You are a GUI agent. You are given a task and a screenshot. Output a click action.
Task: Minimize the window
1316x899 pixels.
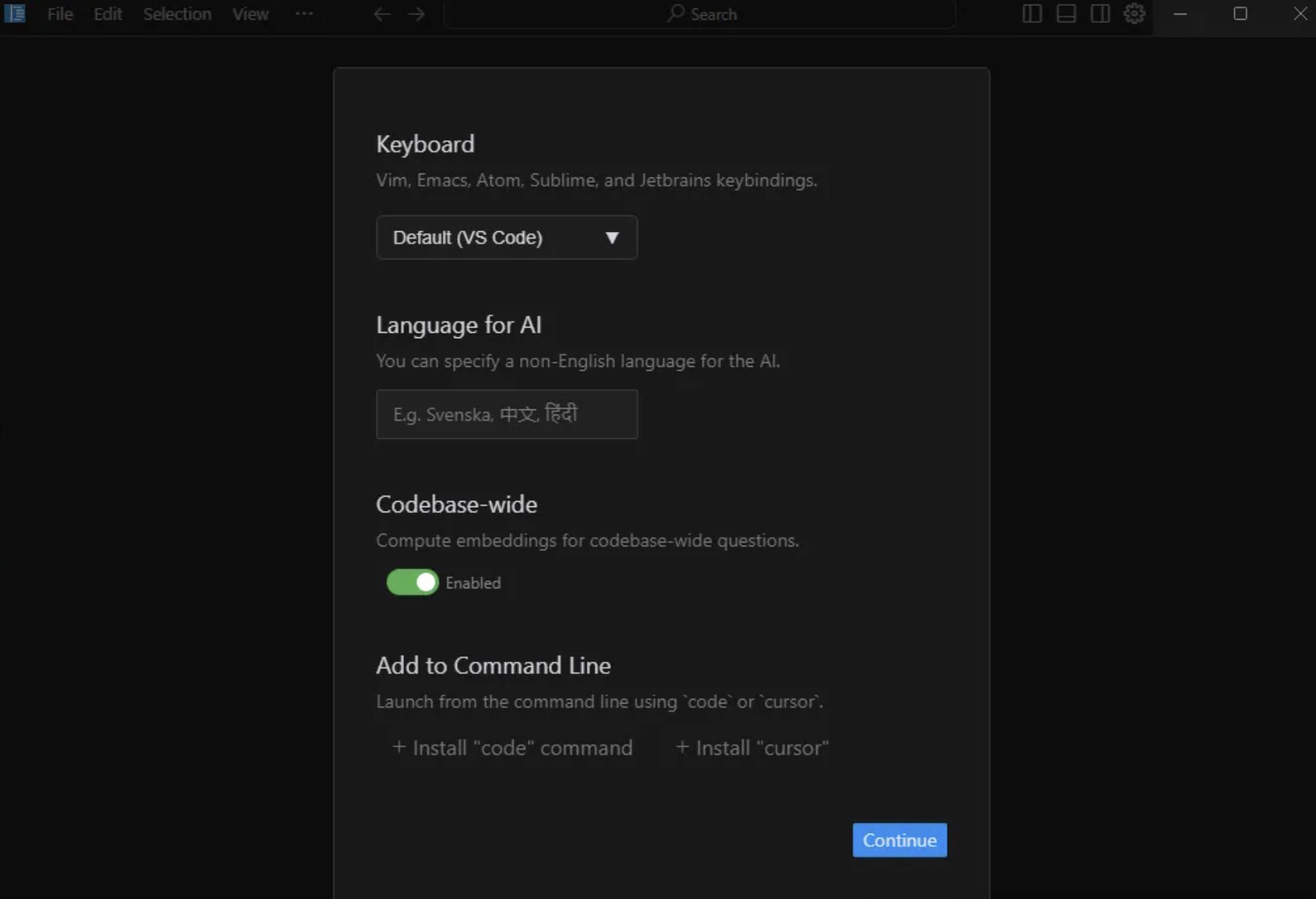pyautogui.click(x=1180, y=14)
